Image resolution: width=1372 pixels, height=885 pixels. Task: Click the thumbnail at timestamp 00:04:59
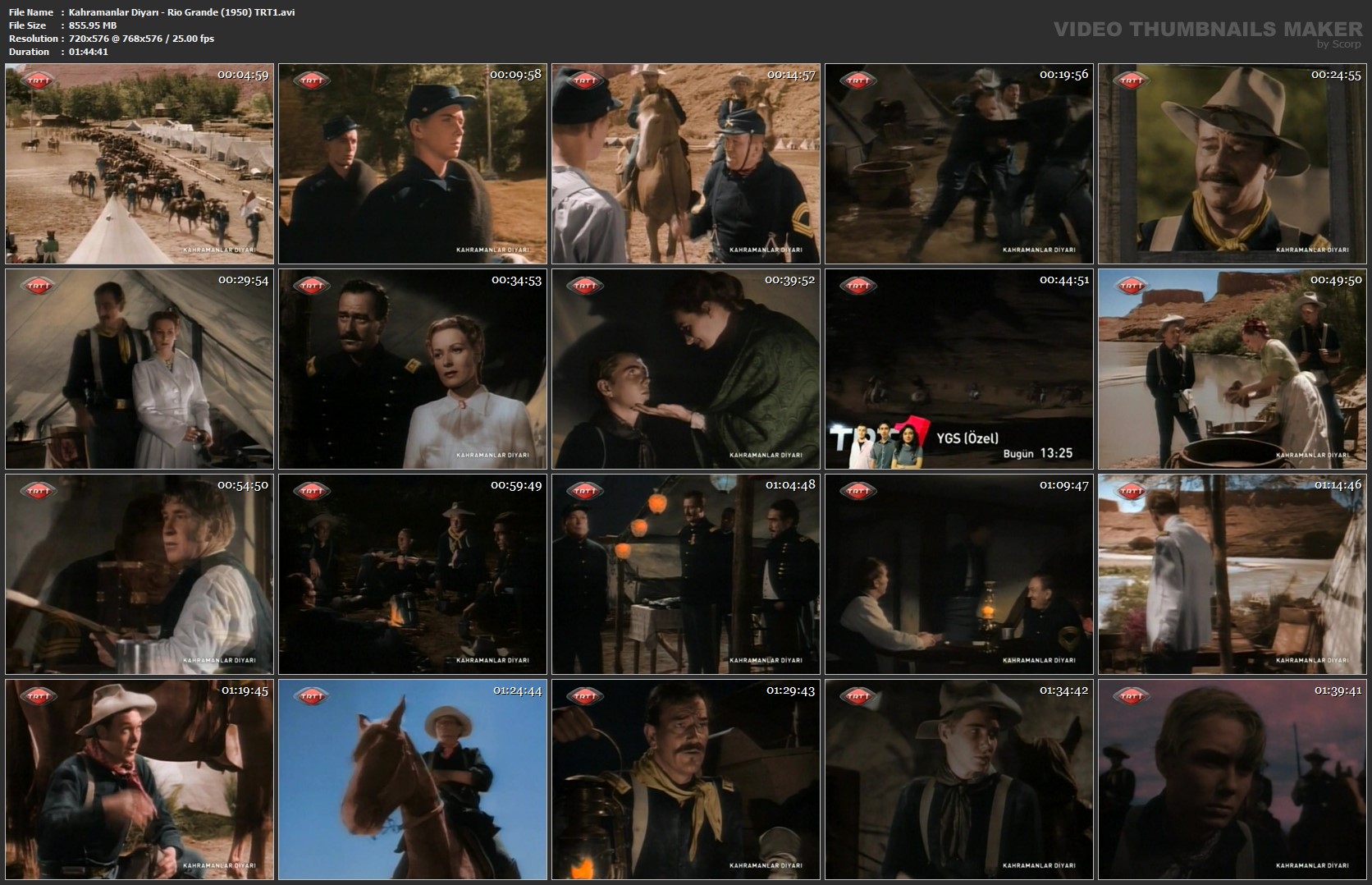coord(139,164)
